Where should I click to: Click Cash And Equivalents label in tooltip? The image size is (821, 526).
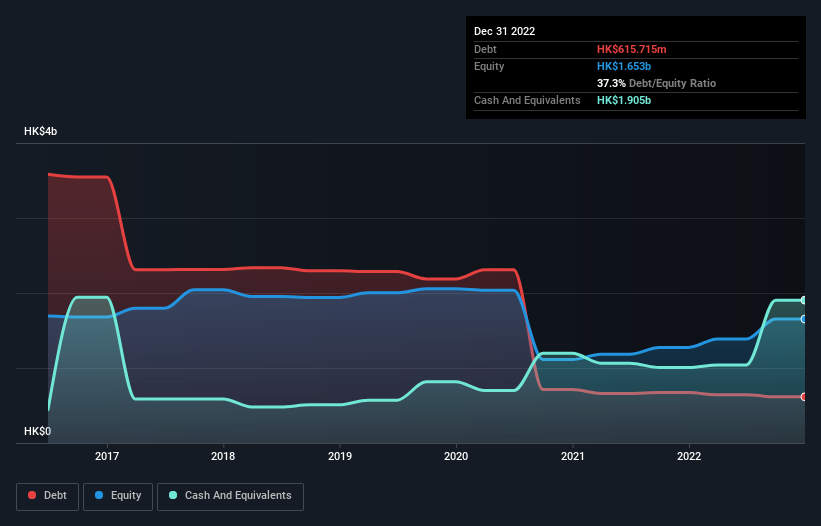tap(527, 100)
